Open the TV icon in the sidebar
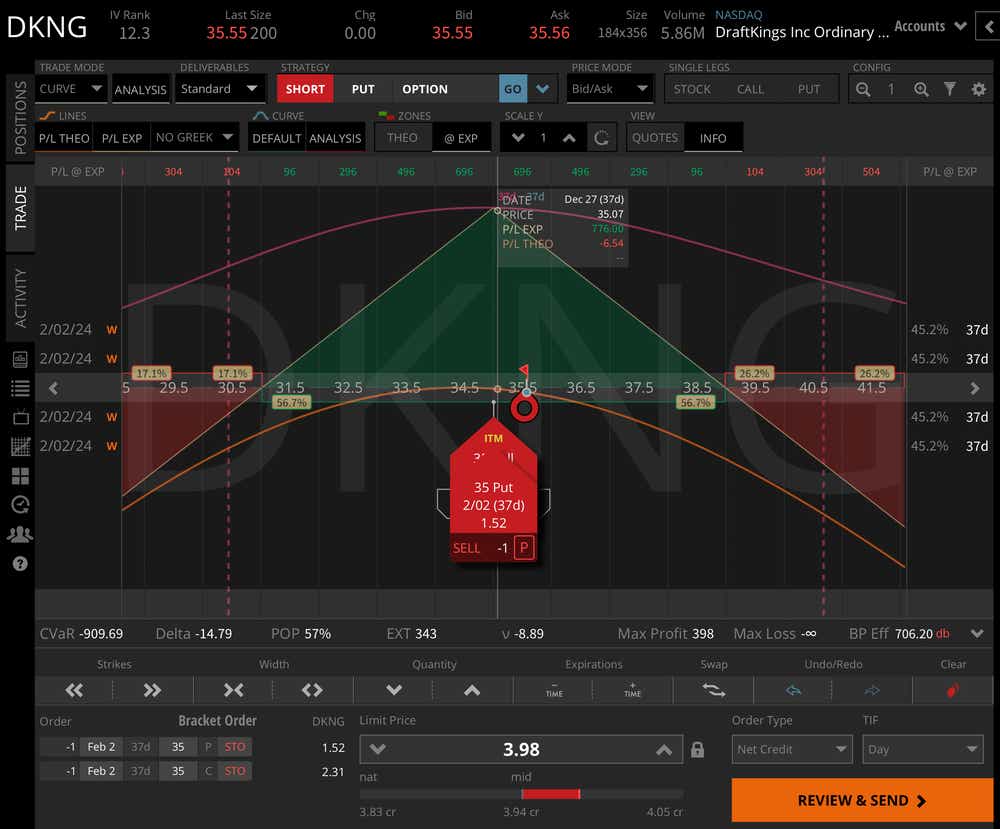 coord(20,418)
